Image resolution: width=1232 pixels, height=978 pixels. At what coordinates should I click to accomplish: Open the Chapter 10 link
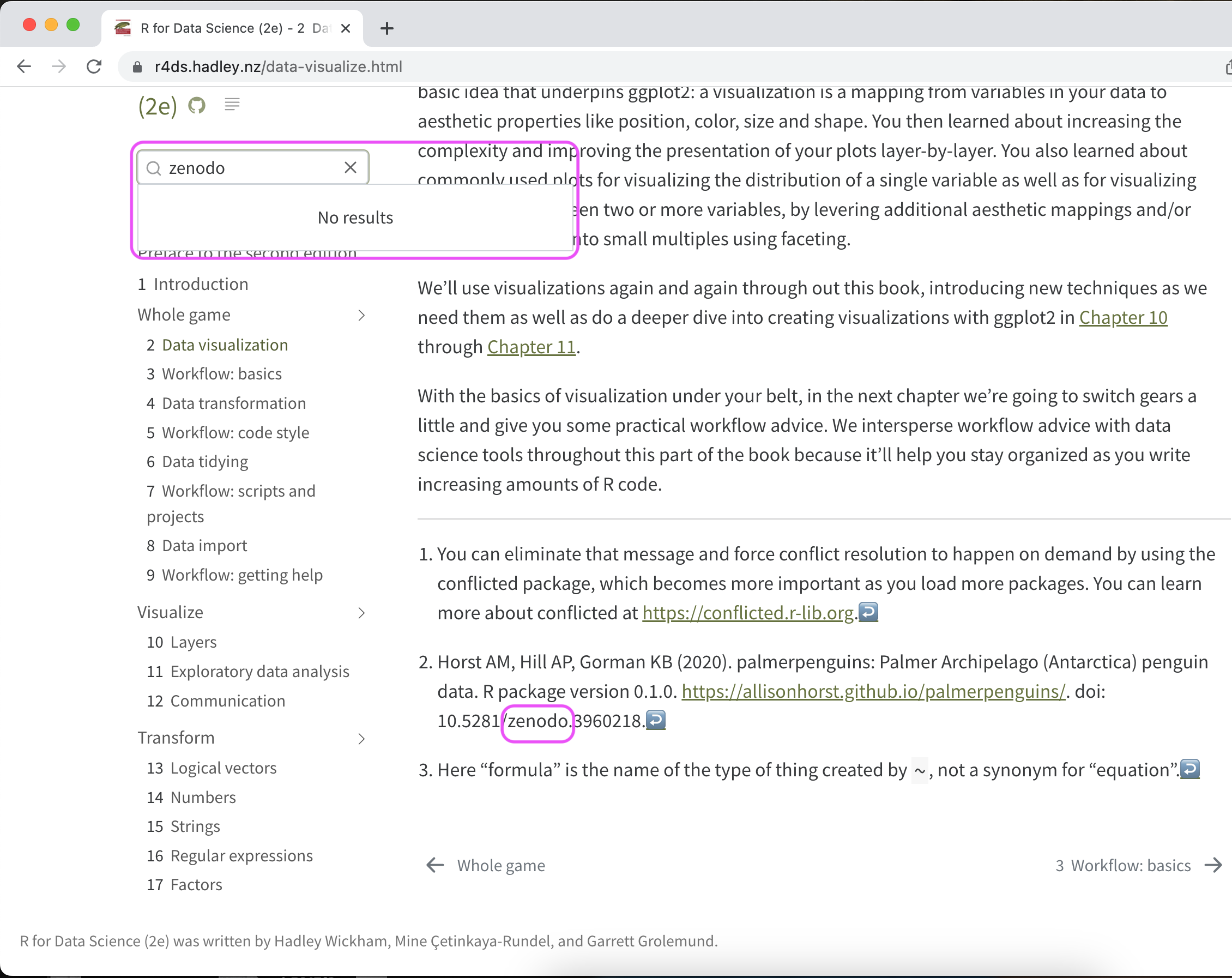pyautogui.click(x=1122, y=318)
